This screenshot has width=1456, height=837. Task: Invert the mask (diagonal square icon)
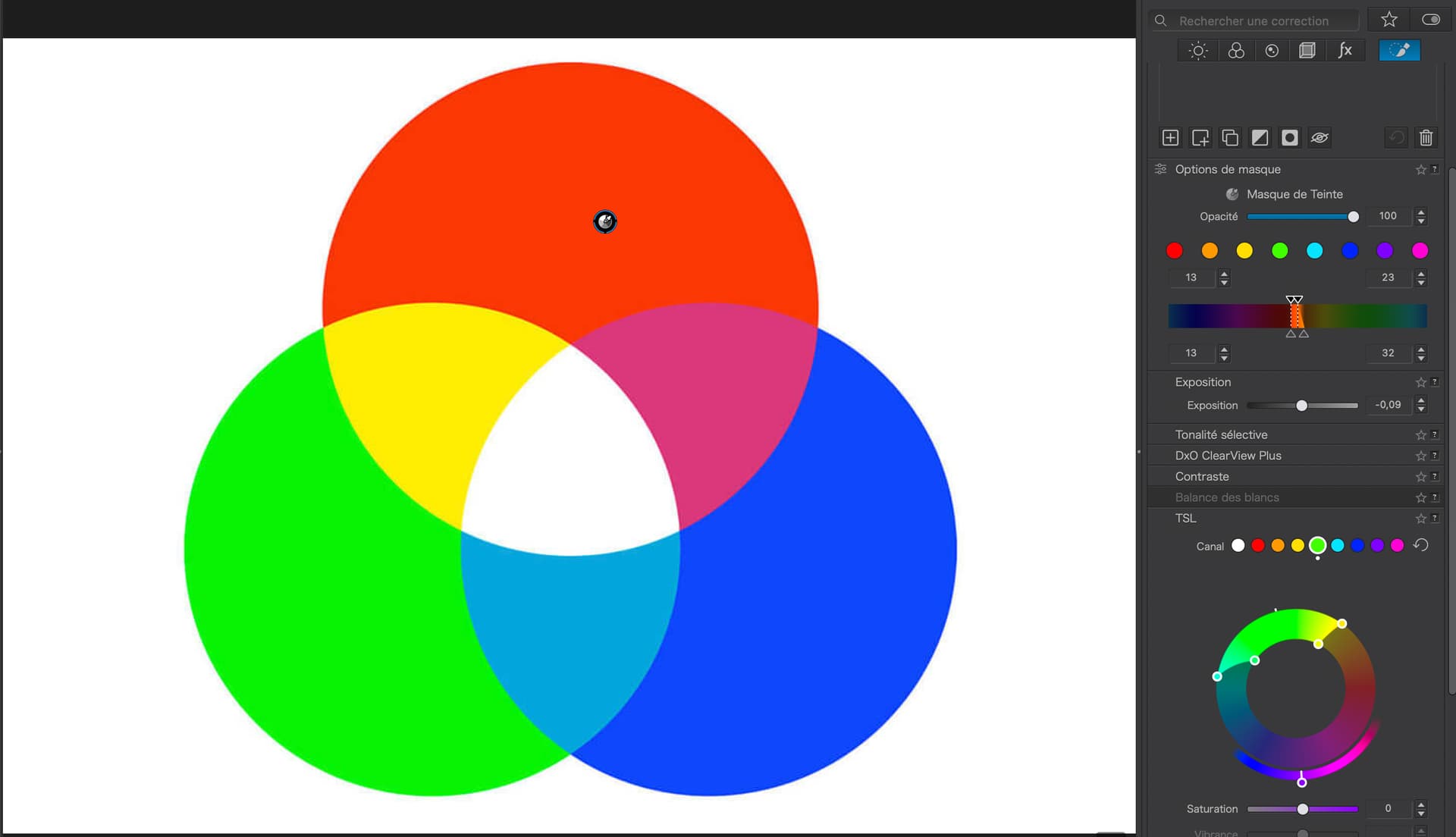(x=1260, y=137)
